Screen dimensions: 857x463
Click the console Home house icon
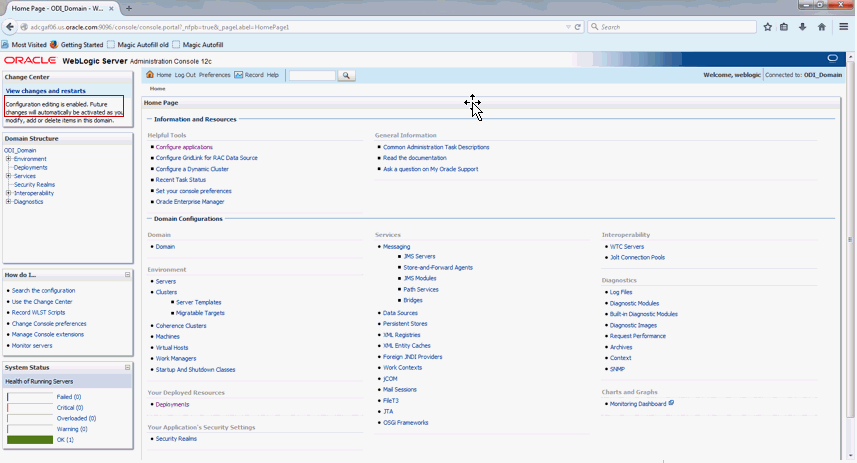[150, 75]
